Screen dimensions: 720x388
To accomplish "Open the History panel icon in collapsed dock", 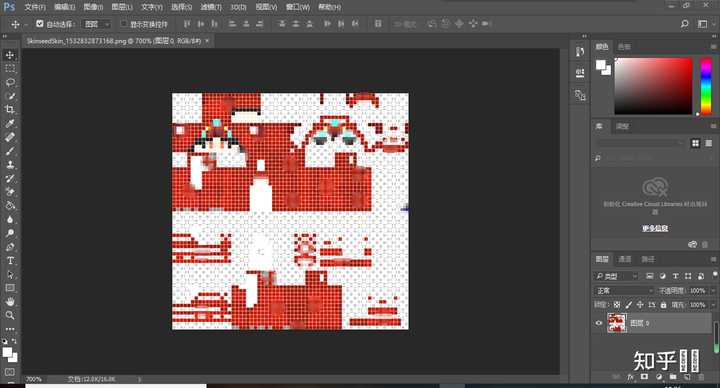I will tap(580, 52).
